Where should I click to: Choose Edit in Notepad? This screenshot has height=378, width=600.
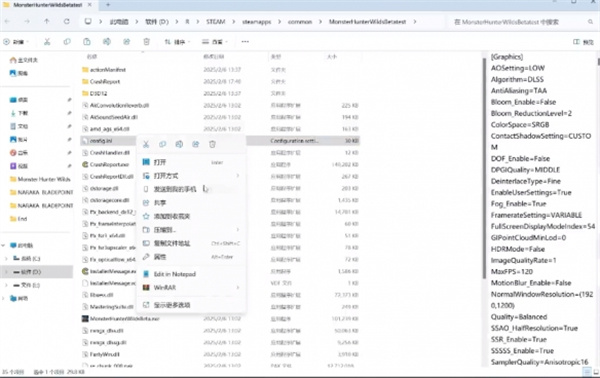[x=191, y=274]
